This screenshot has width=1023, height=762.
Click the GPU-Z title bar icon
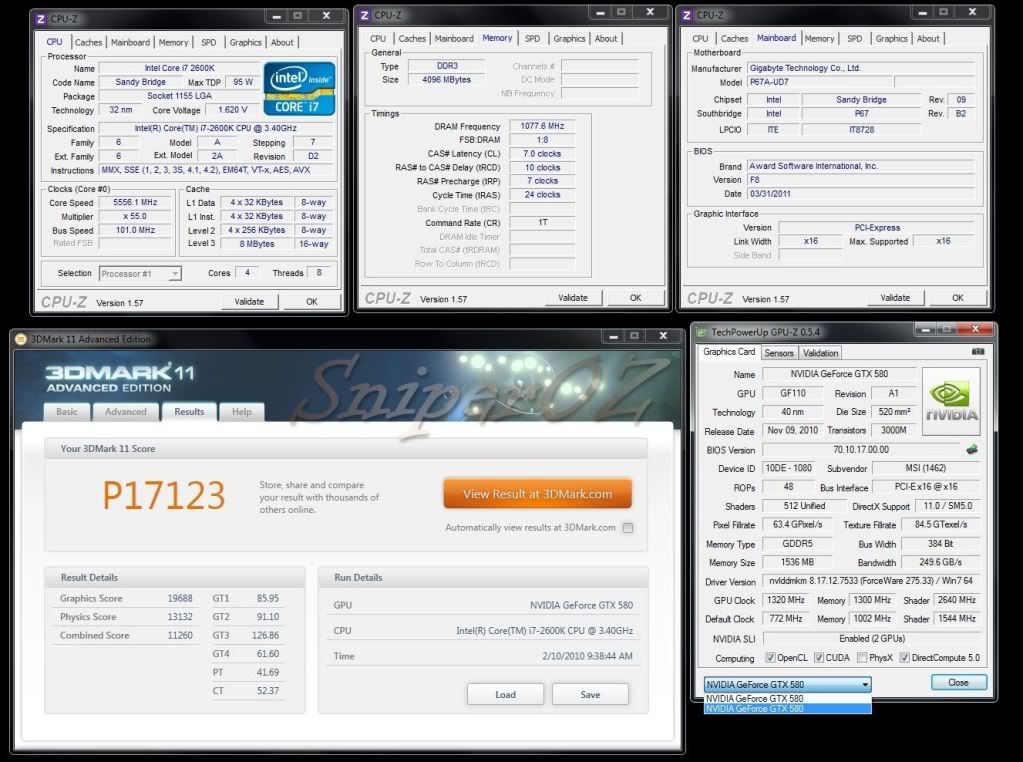[x=701, y=332]
